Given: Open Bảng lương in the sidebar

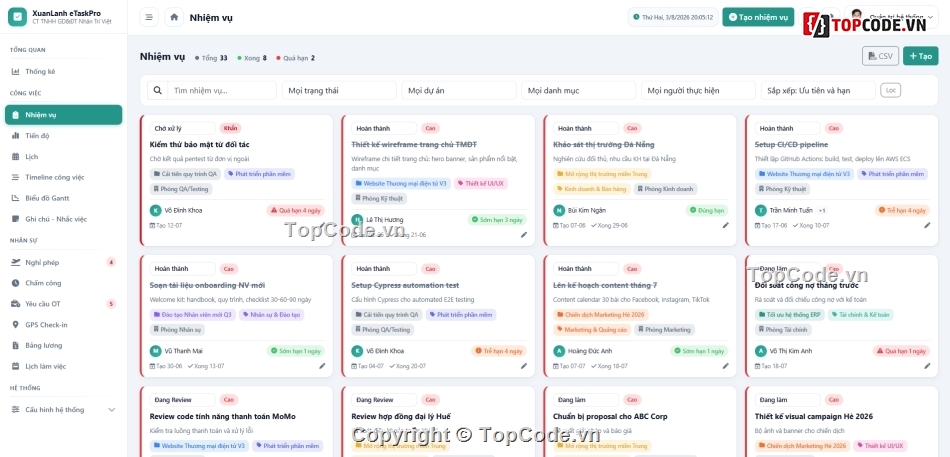Looking at the screenshot, I should coord(64,345).
